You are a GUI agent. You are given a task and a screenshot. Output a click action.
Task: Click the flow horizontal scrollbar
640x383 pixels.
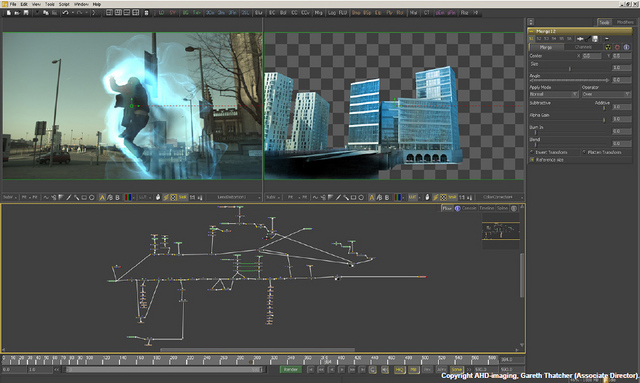[257, 350]
